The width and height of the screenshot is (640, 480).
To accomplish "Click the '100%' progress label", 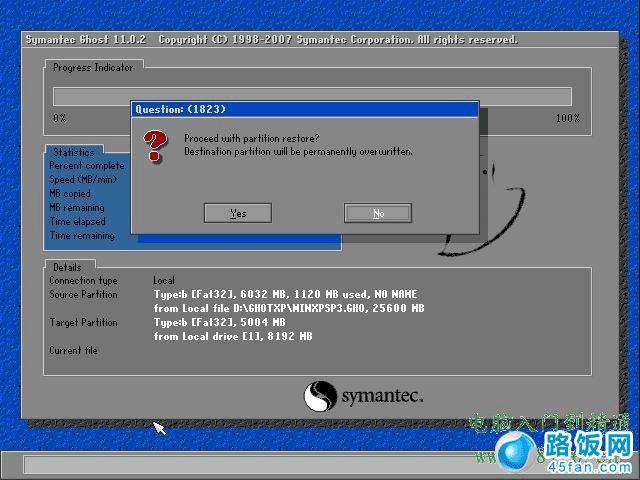I will coord(568,118).
